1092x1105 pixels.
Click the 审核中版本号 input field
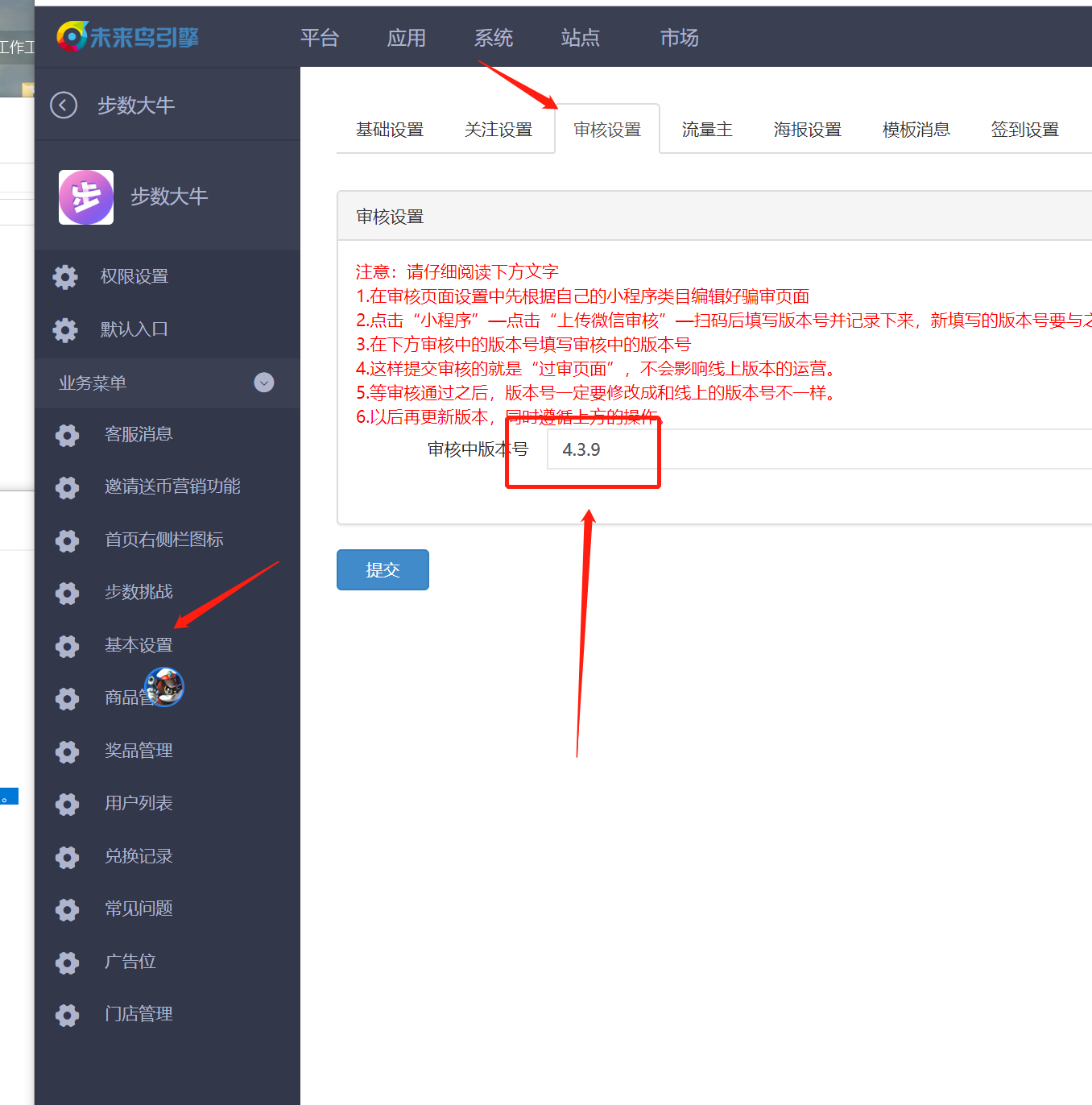(x=819, y=449)
